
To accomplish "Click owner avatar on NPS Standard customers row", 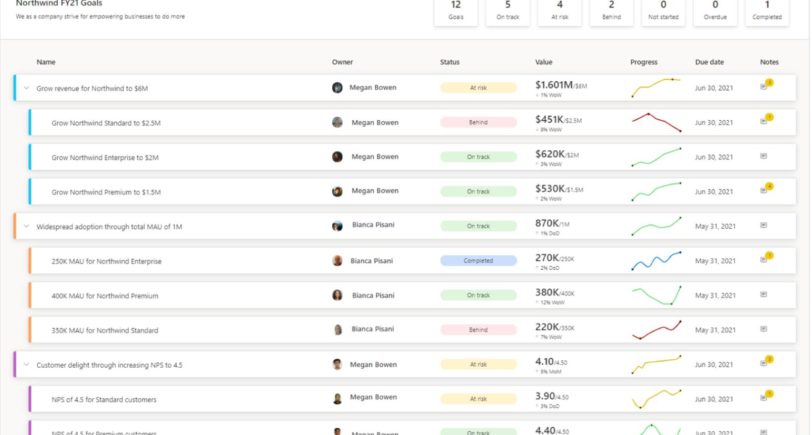I will (x=337, y=398).
